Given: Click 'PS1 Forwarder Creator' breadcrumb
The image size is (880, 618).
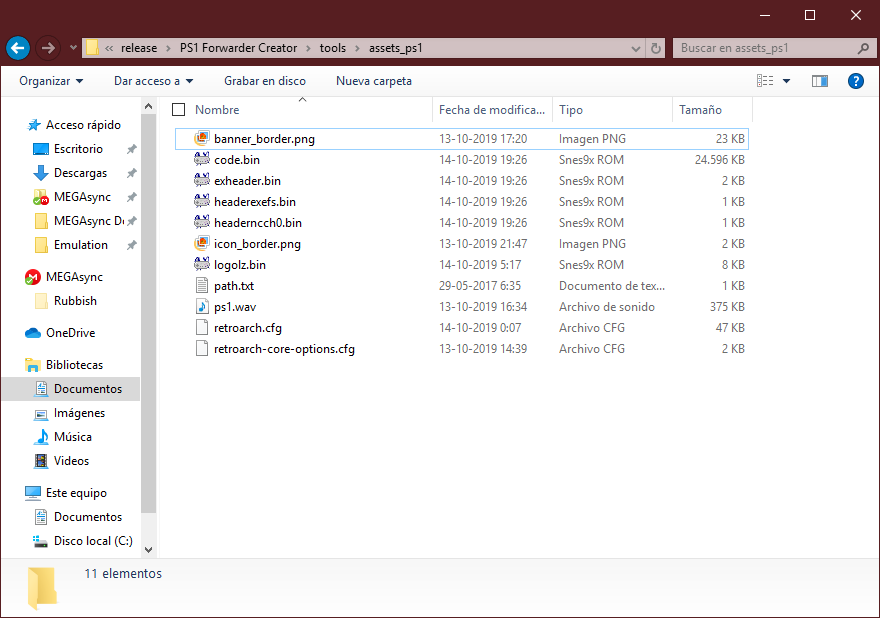Looking at the screenshot, I should [x=239, y=48].
